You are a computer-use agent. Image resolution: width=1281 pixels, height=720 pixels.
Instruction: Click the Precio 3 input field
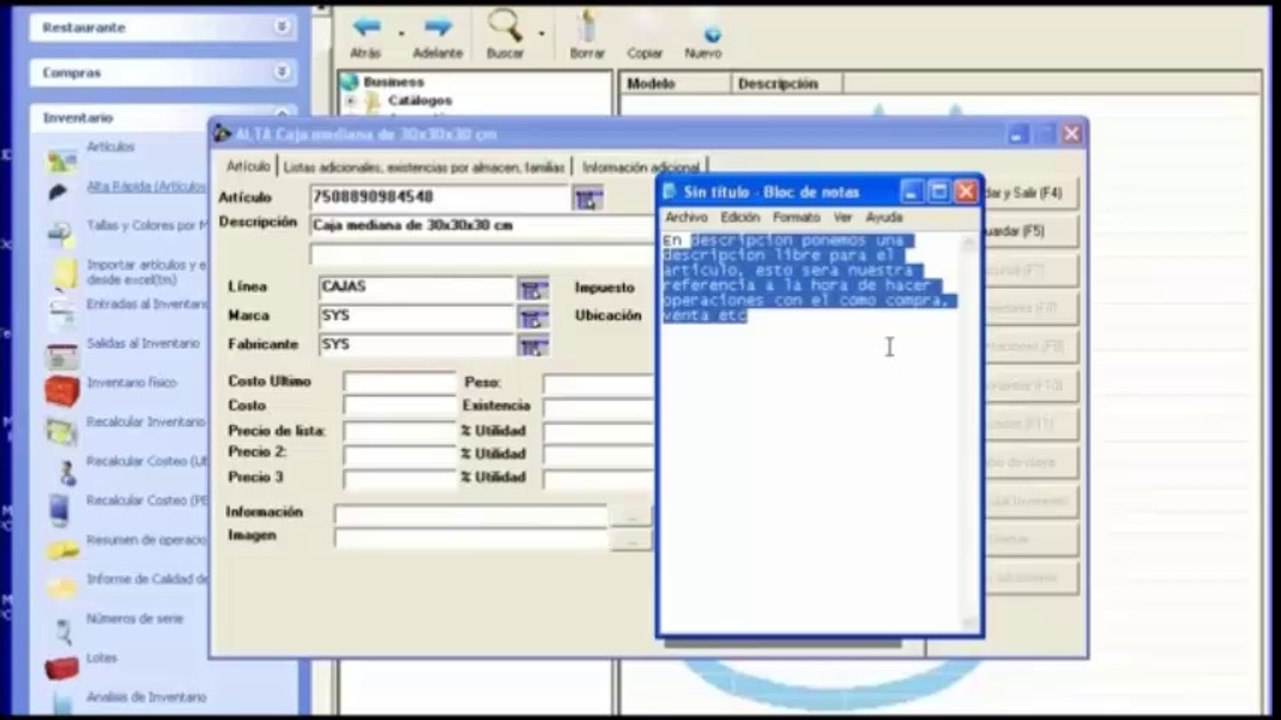400,478
